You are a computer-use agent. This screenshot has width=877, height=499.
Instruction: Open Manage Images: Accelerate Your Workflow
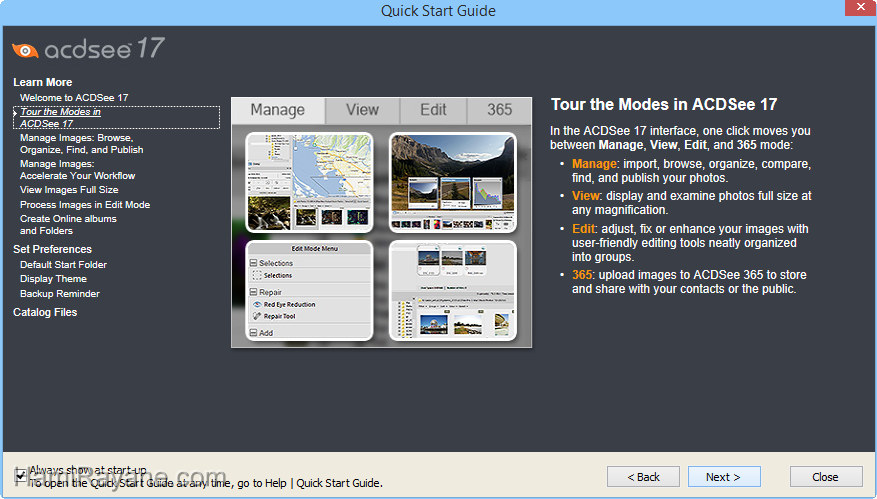77,170
